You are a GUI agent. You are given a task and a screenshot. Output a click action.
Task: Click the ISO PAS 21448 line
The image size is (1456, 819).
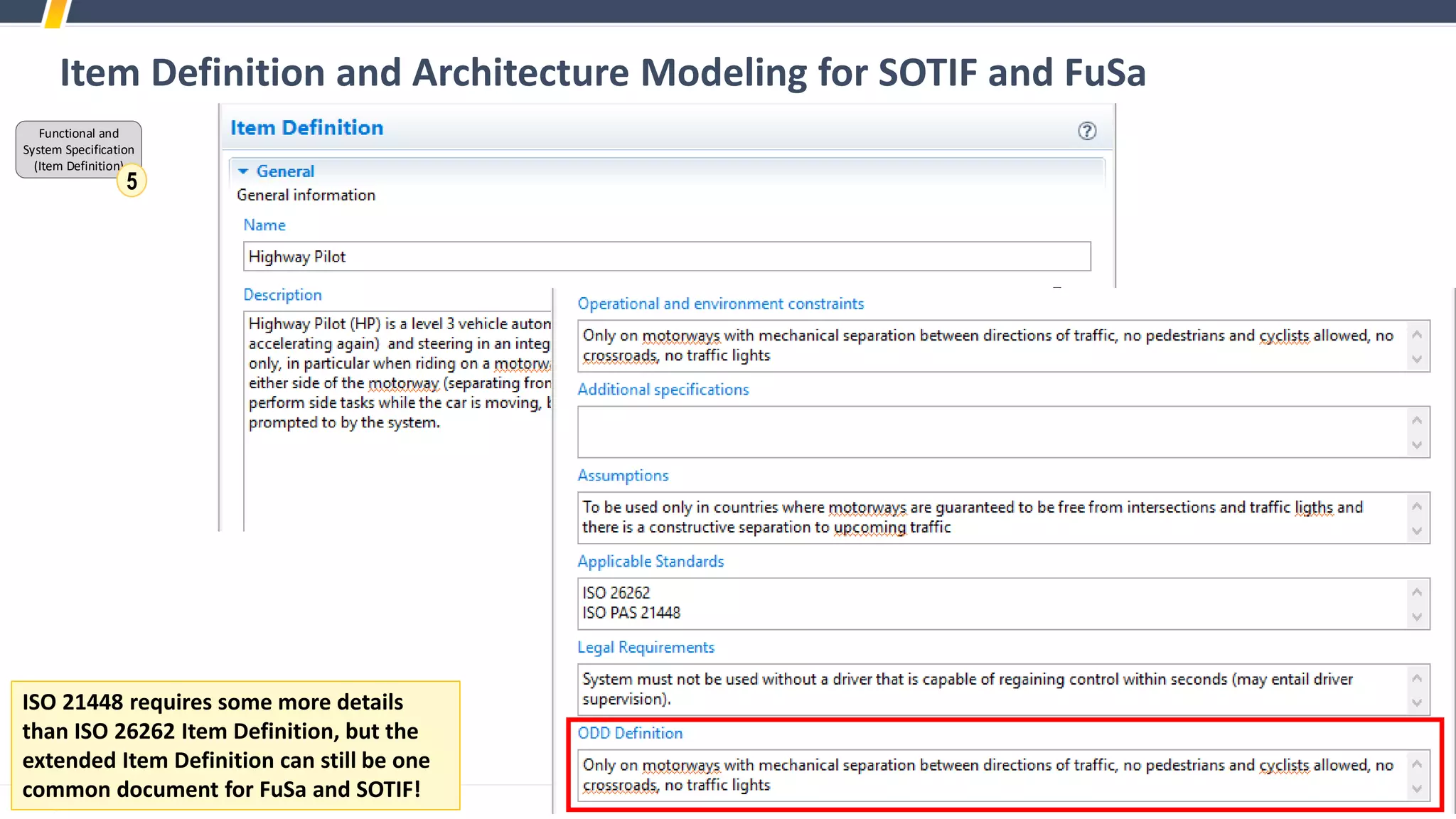point(631,613)
